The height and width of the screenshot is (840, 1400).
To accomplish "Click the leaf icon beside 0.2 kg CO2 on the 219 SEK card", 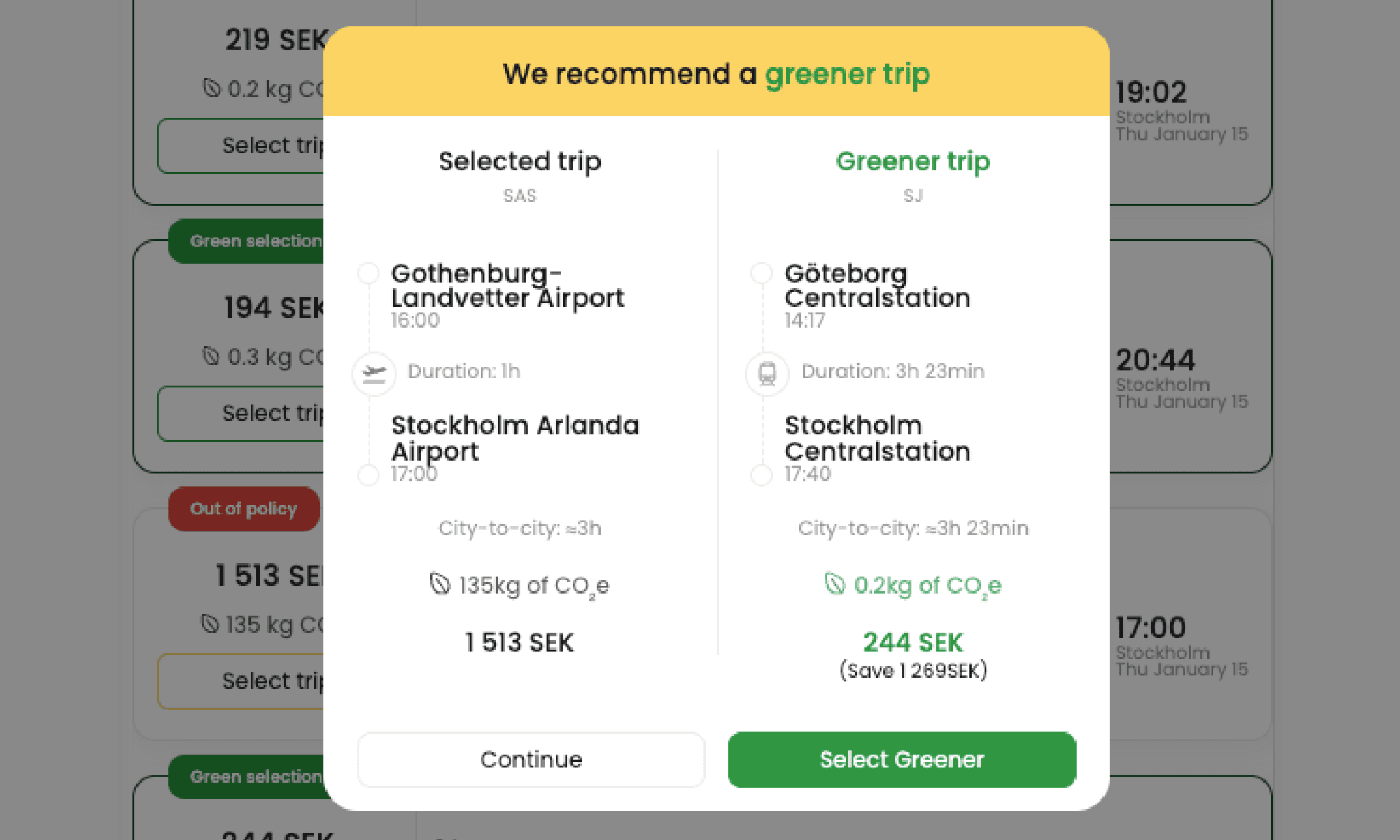I will coord(211,89).
